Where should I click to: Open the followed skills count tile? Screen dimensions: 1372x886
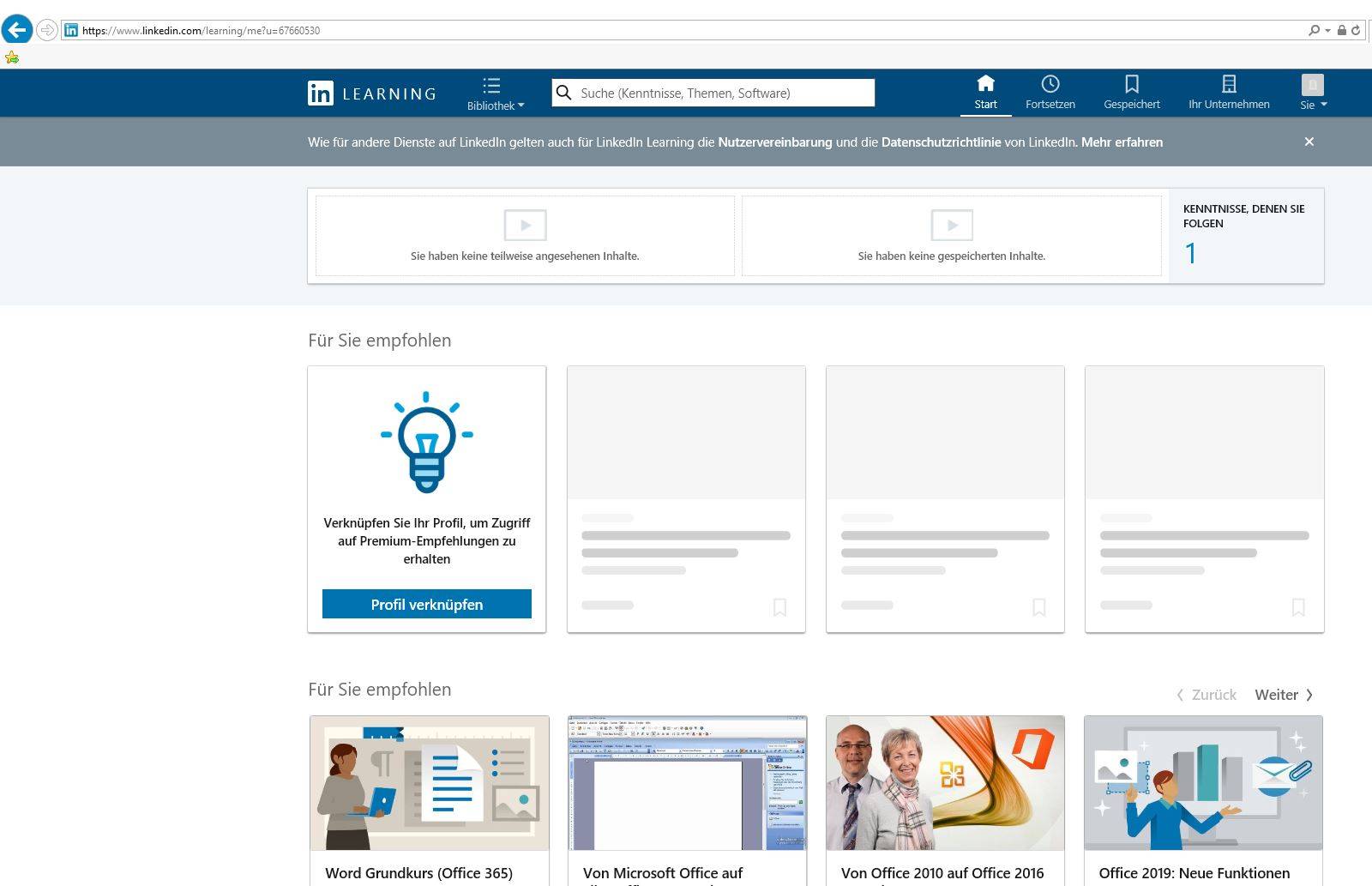tap(1246, 236)
